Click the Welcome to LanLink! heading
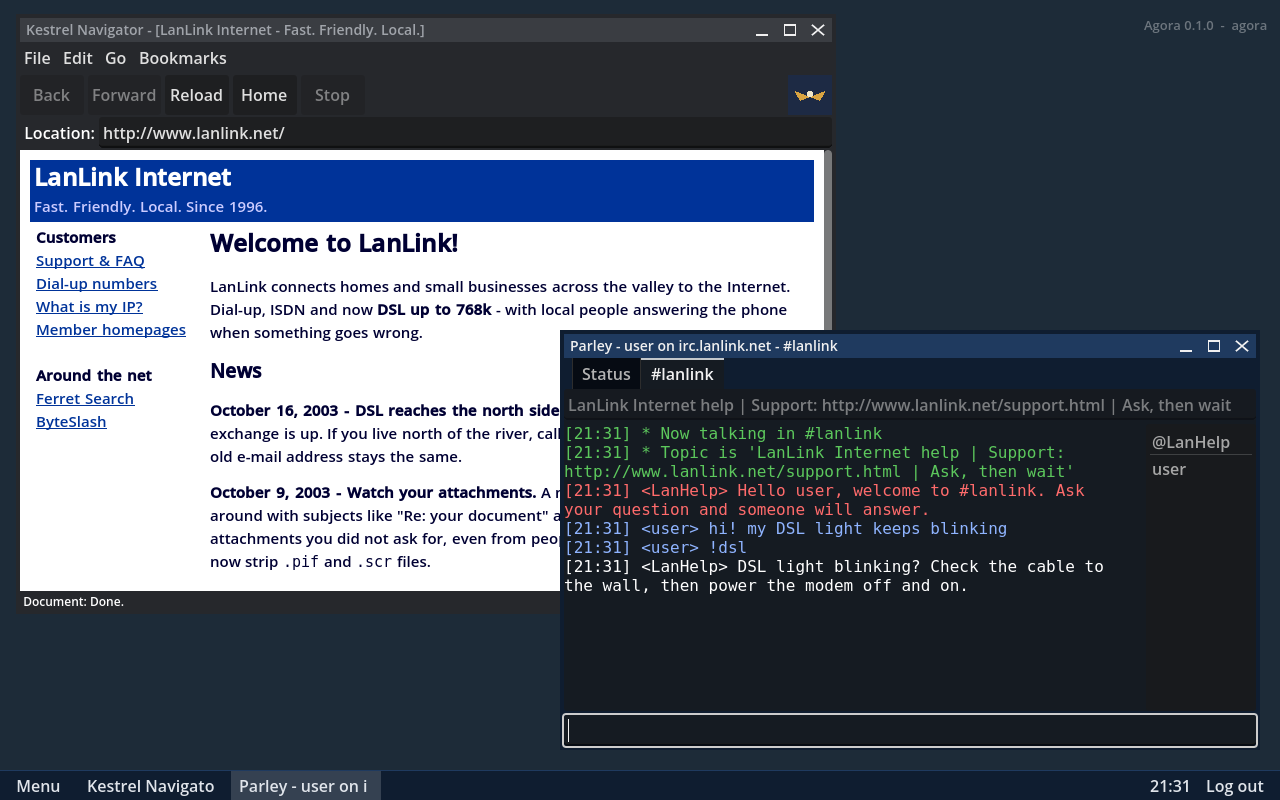This screenshot has height=800, width=1280. [x=334, y=243]
